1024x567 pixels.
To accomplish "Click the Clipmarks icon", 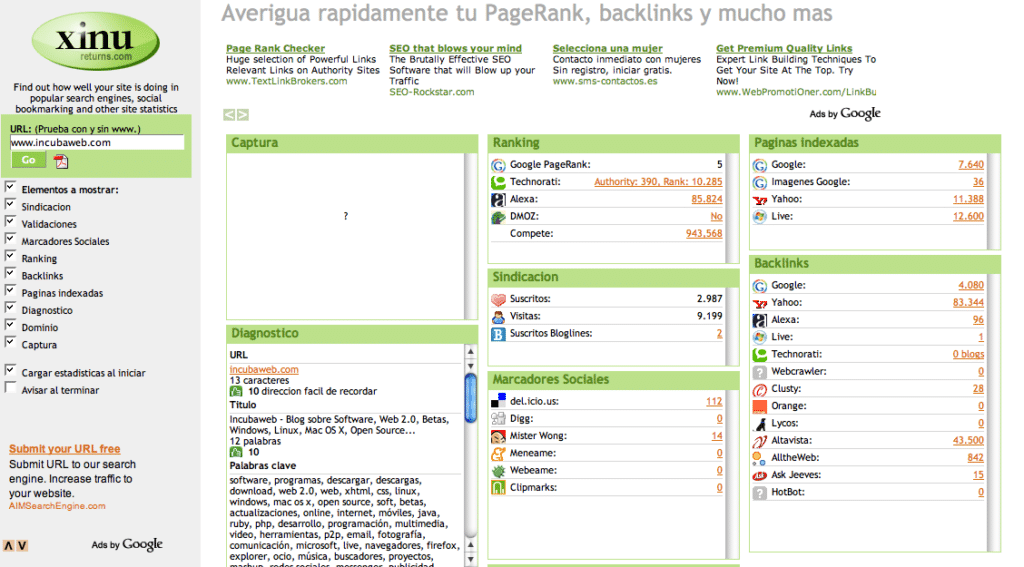I will tap(498, 488).
